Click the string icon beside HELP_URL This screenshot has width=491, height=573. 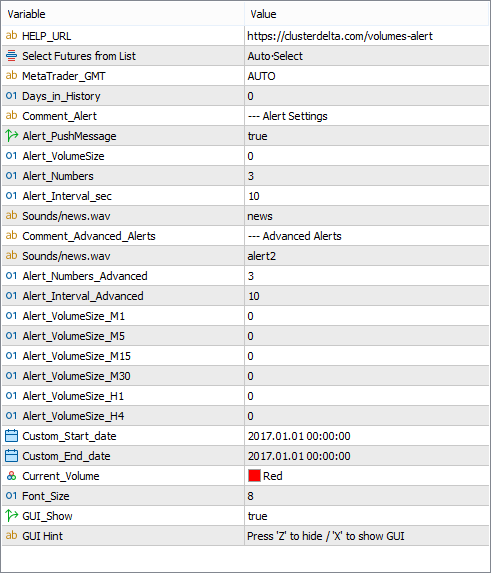(x=11, y=36)
